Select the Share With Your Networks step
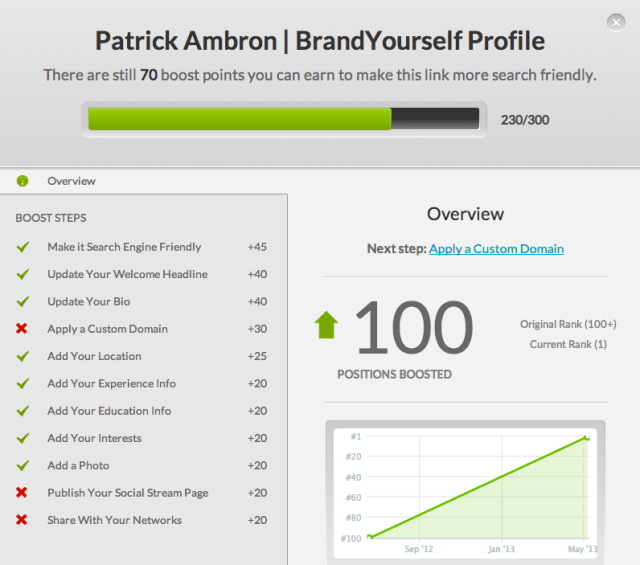Viewport: 640px width, 565px height. [x=114, y=520]
